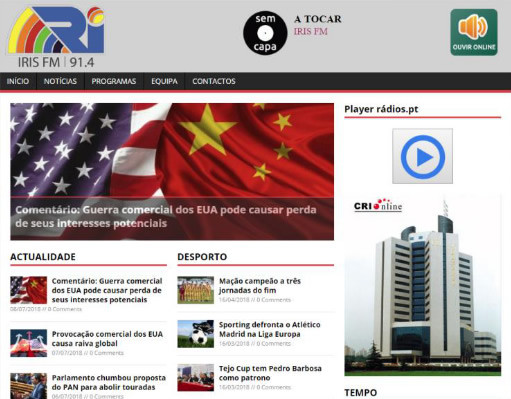Open the featured US-China flags banner image
Image resolution: width=511 pixels, height=399 pixels.
[172, 150]
